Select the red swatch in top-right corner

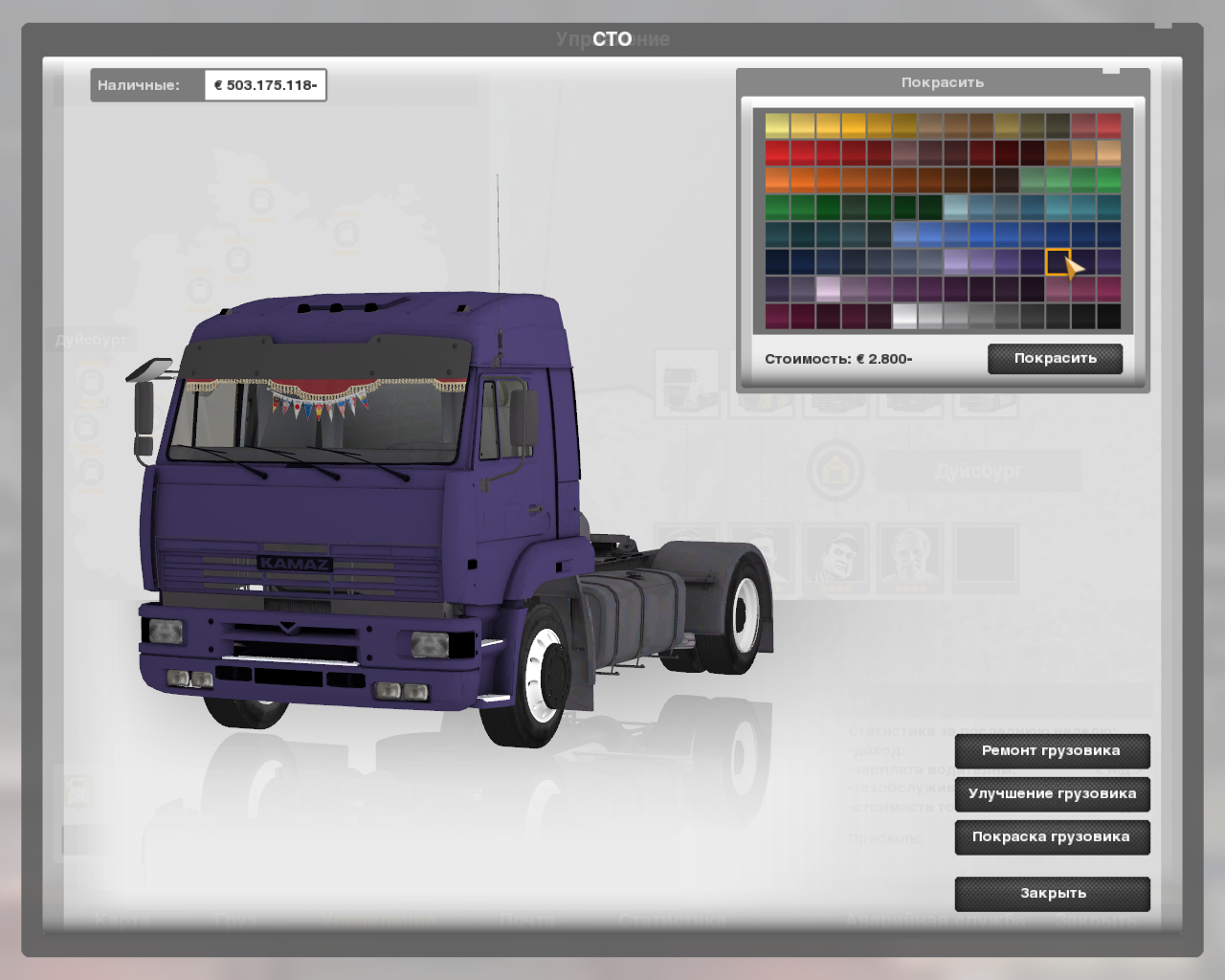pos(1108,125)
